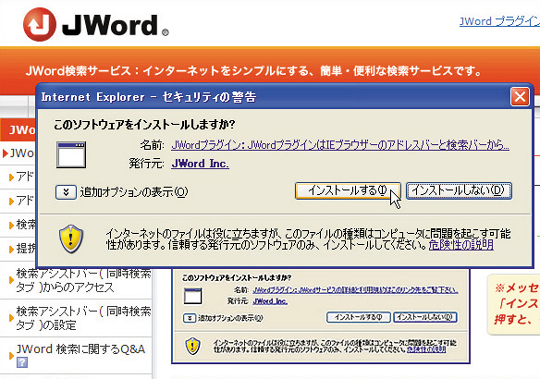Screen dimensions: 540x379
Task: Click the インストールしない button in the dialog
Action: coord(459,191)
